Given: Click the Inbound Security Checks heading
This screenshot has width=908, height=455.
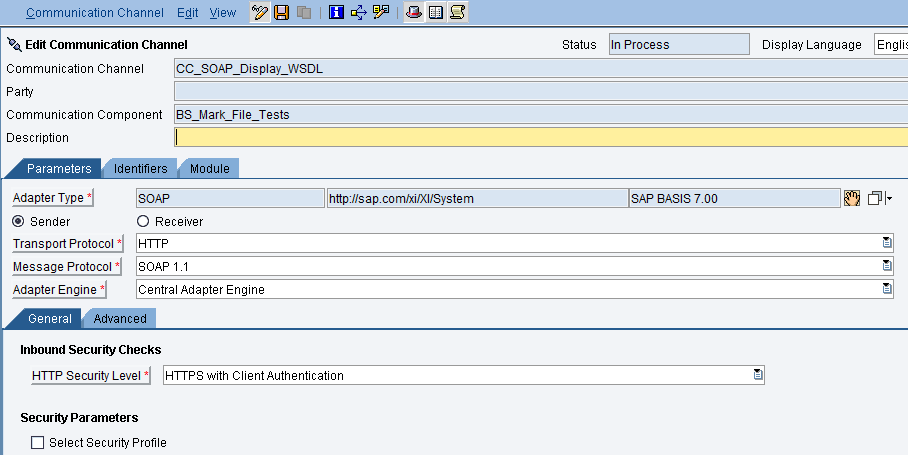Looking at the screenshot, I should 90,350.
